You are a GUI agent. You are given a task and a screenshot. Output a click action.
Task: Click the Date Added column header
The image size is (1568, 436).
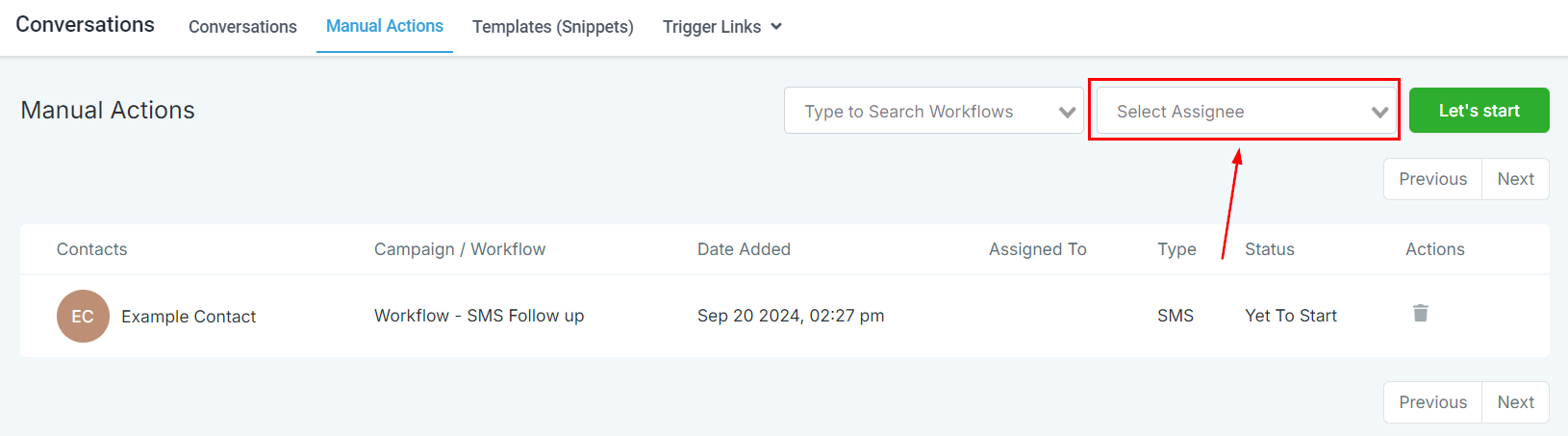[x=744, y=249]
